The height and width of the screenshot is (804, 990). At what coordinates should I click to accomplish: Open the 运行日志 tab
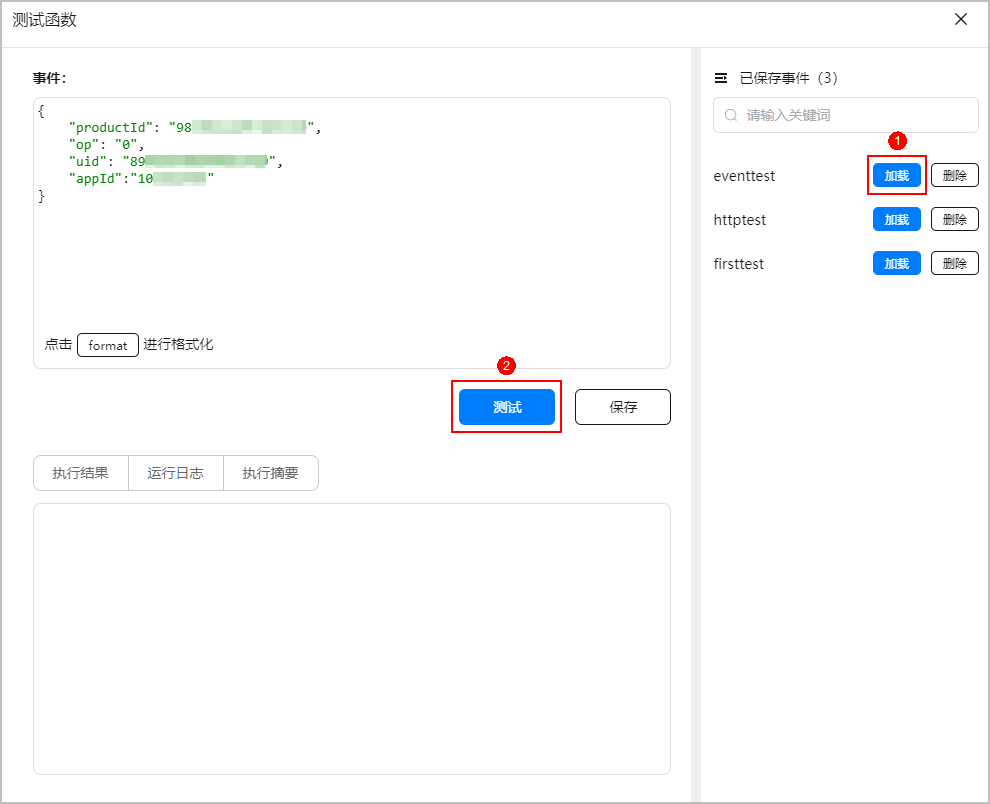point(175,473)
